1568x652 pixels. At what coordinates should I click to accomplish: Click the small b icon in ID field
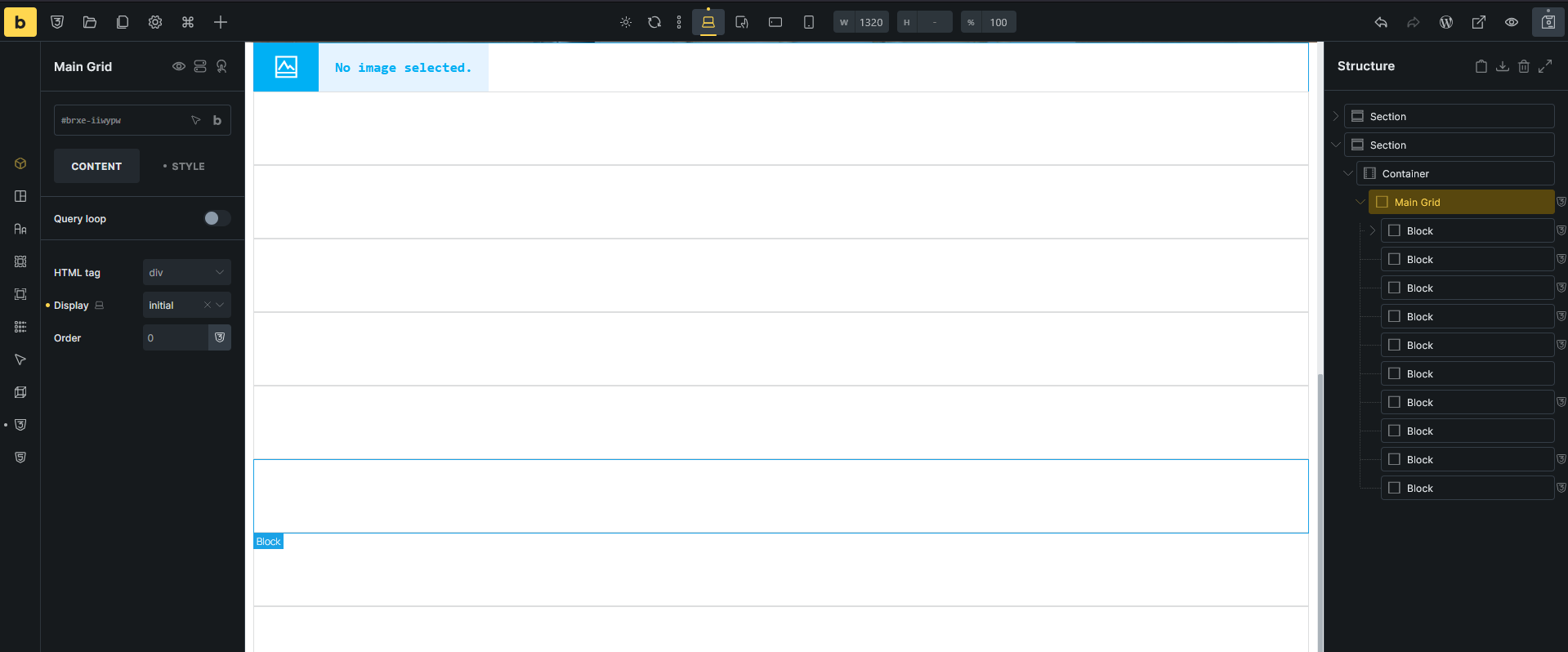click(x=217, y=120)
